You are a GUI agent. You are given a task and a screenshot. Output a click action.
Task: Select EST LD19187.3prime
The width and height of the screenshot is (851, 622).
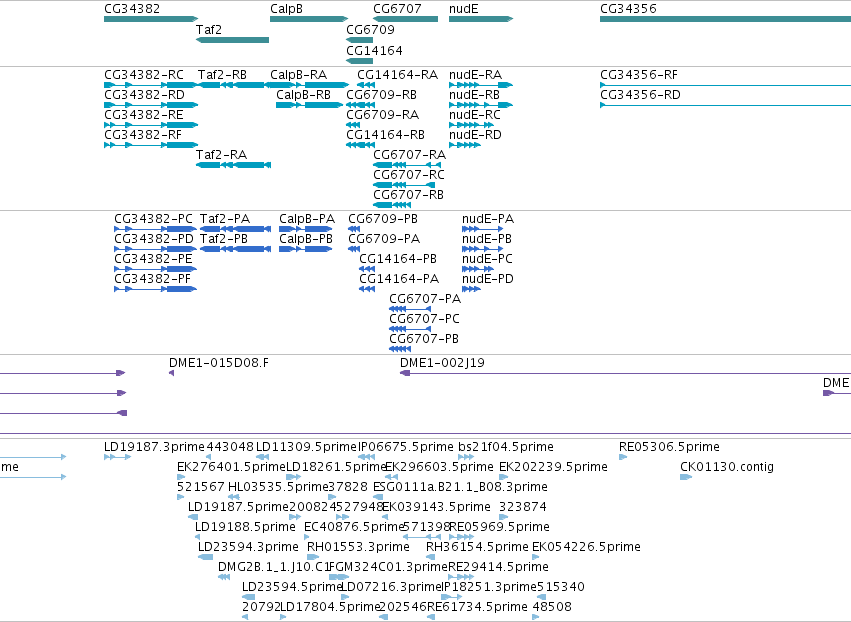154,447
